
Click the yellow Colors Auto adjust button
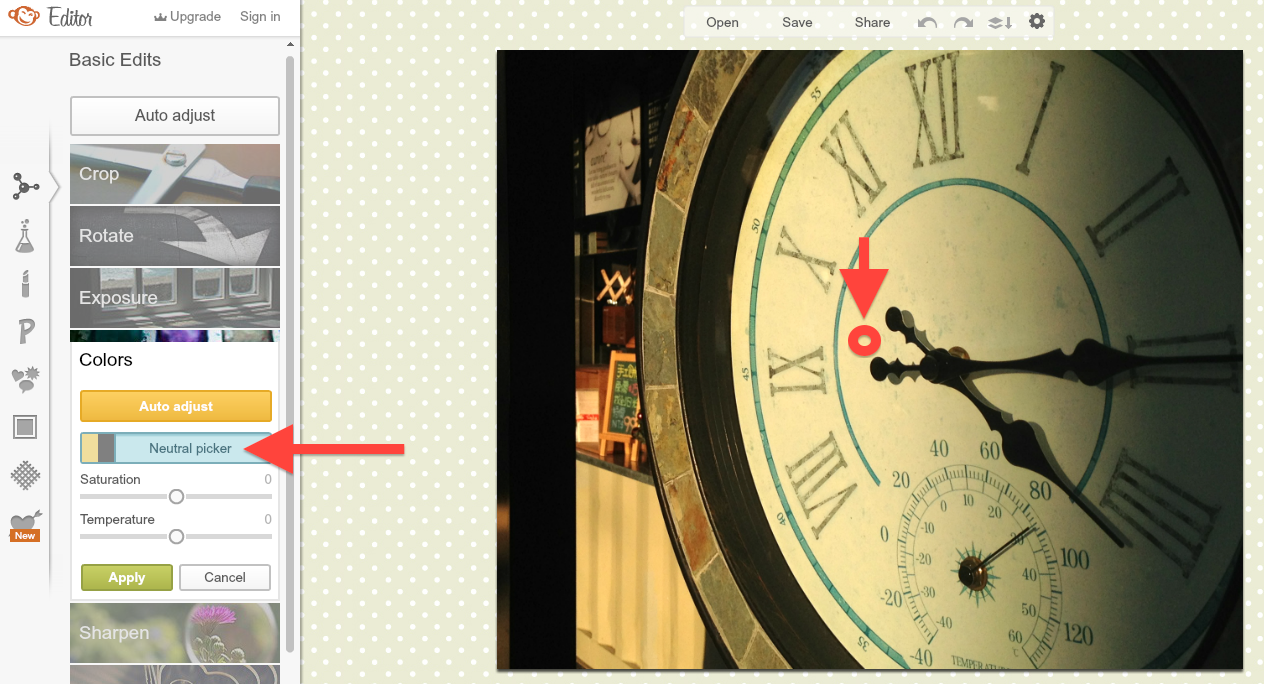tap(176, 406)
